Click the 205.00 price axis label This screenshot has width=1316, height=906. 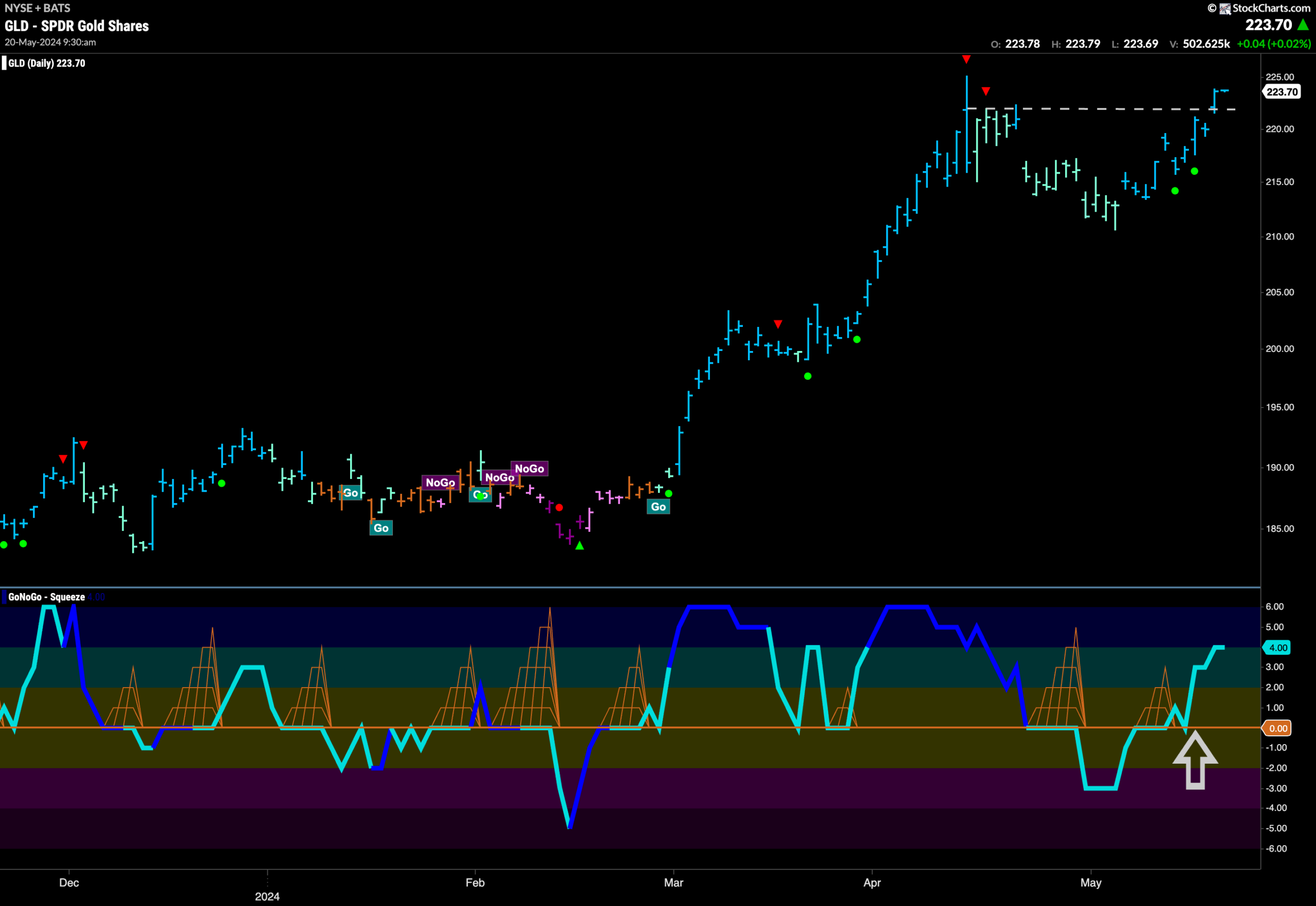click(x=1280, y=292)
